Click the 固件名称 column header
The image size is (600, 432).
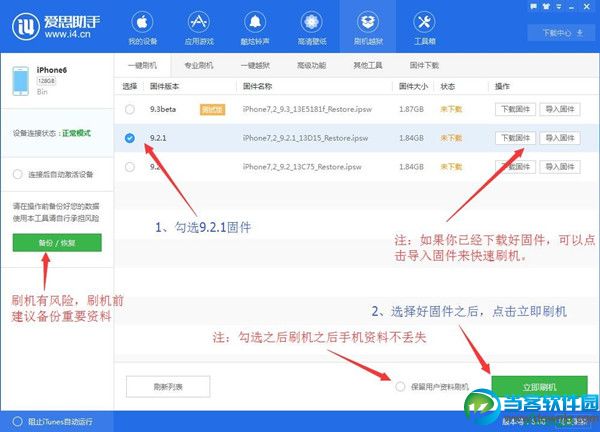tap(258, 86)
